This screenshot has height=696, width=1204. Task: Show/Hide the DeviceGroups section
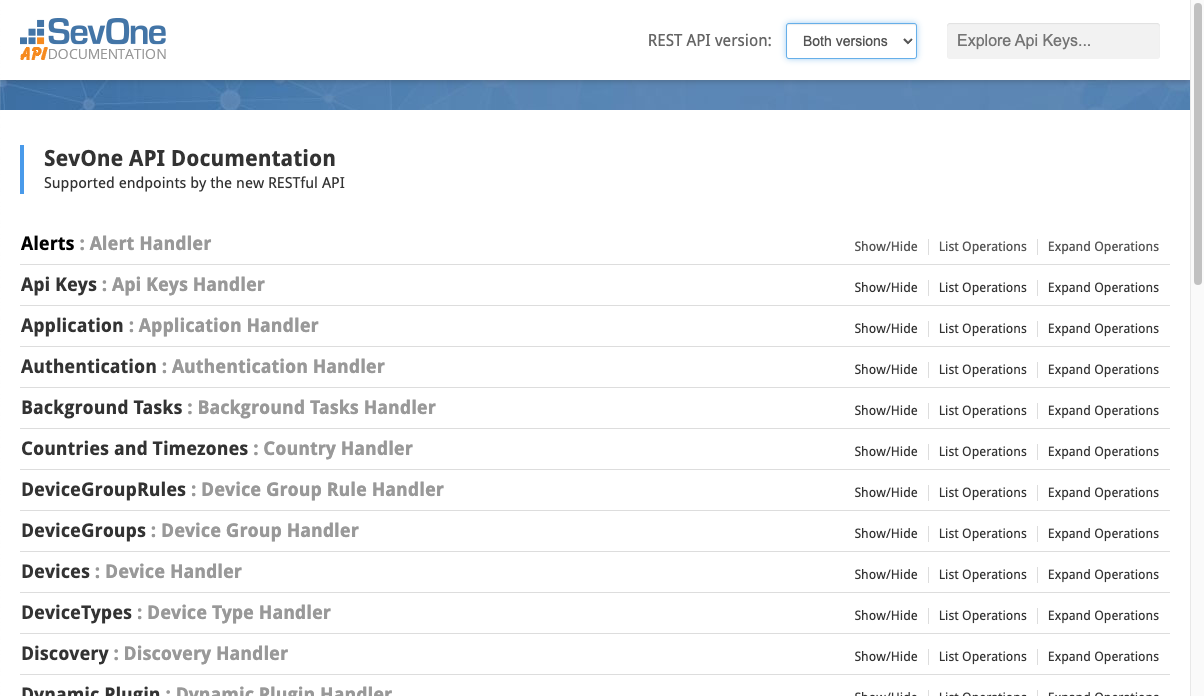[x=886, y=533]
